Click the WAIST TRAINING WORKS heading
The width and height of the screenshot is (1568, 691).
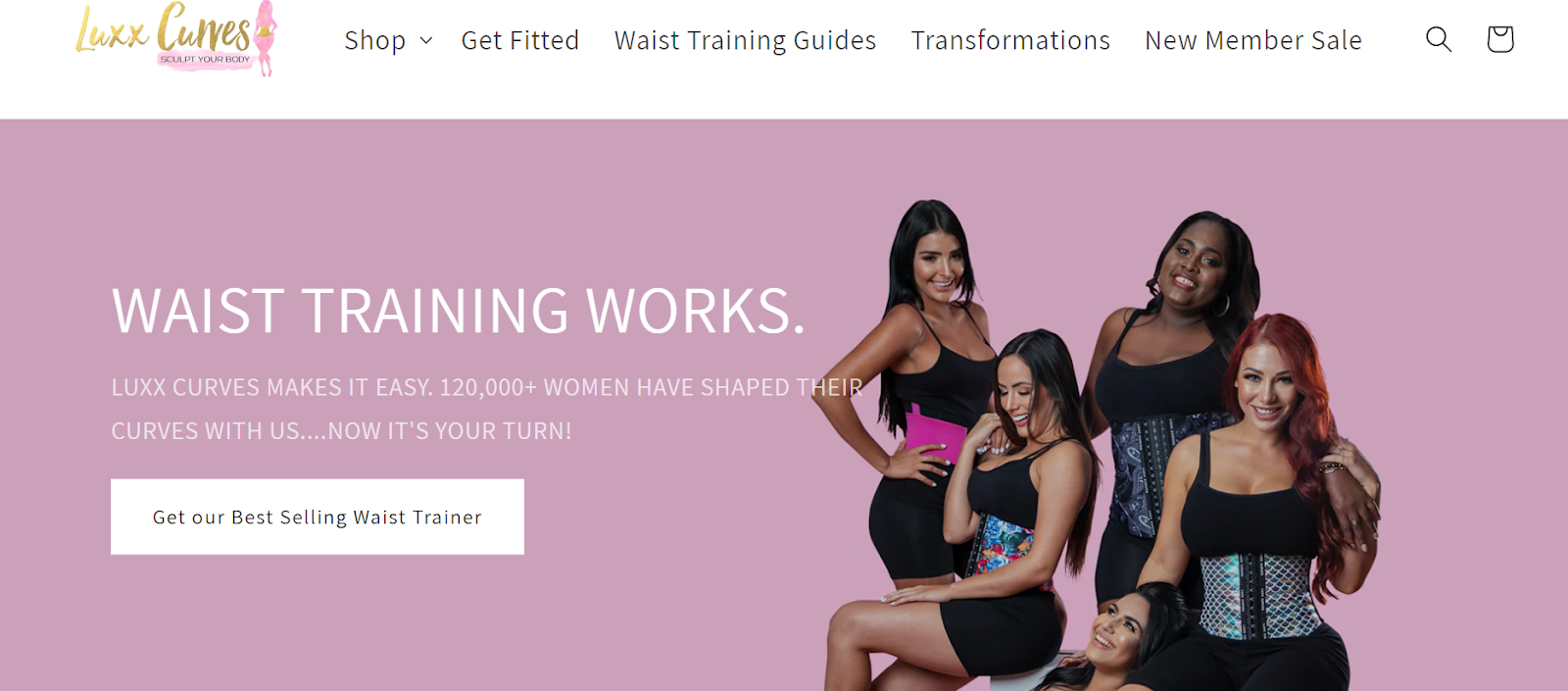(x=459, y=312)
